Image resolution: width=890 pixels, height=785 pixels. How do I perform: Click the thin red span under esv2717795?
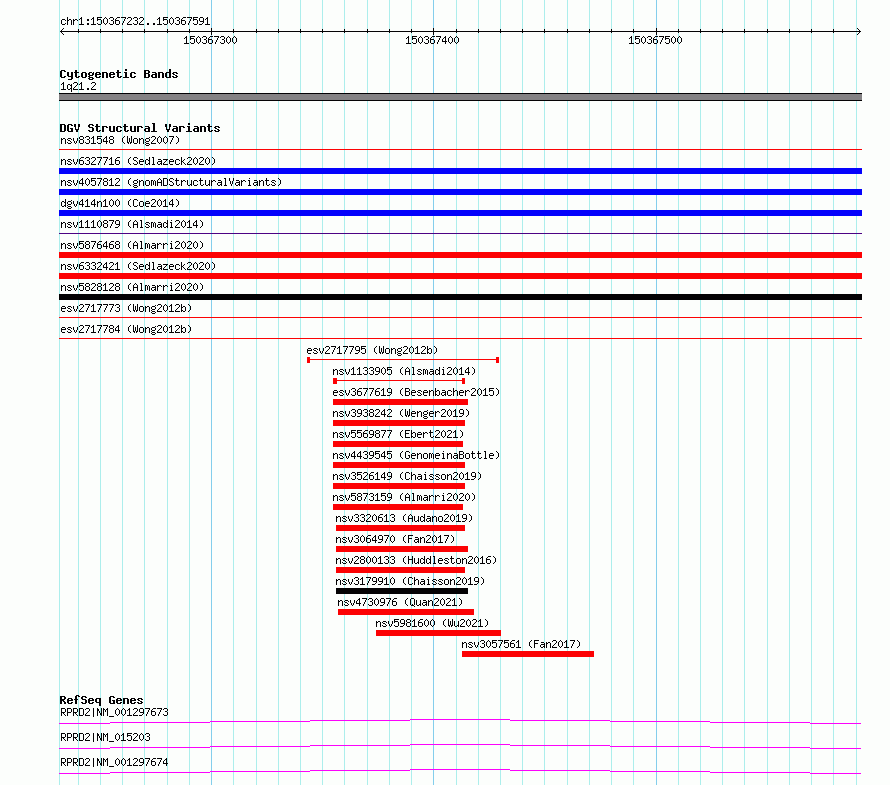[403, 360]
